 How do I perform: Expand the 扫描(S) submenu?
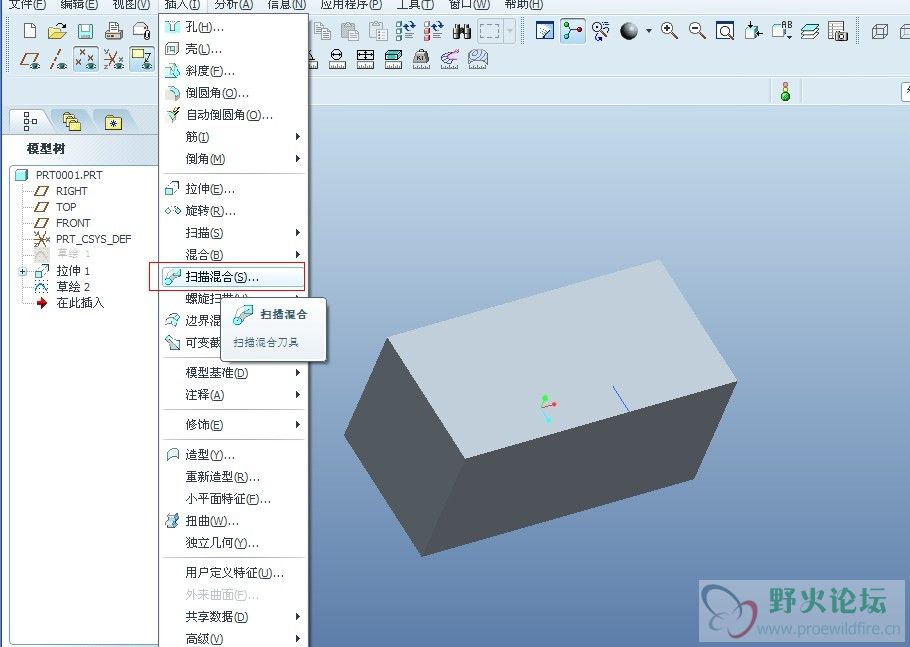[298, 233]
